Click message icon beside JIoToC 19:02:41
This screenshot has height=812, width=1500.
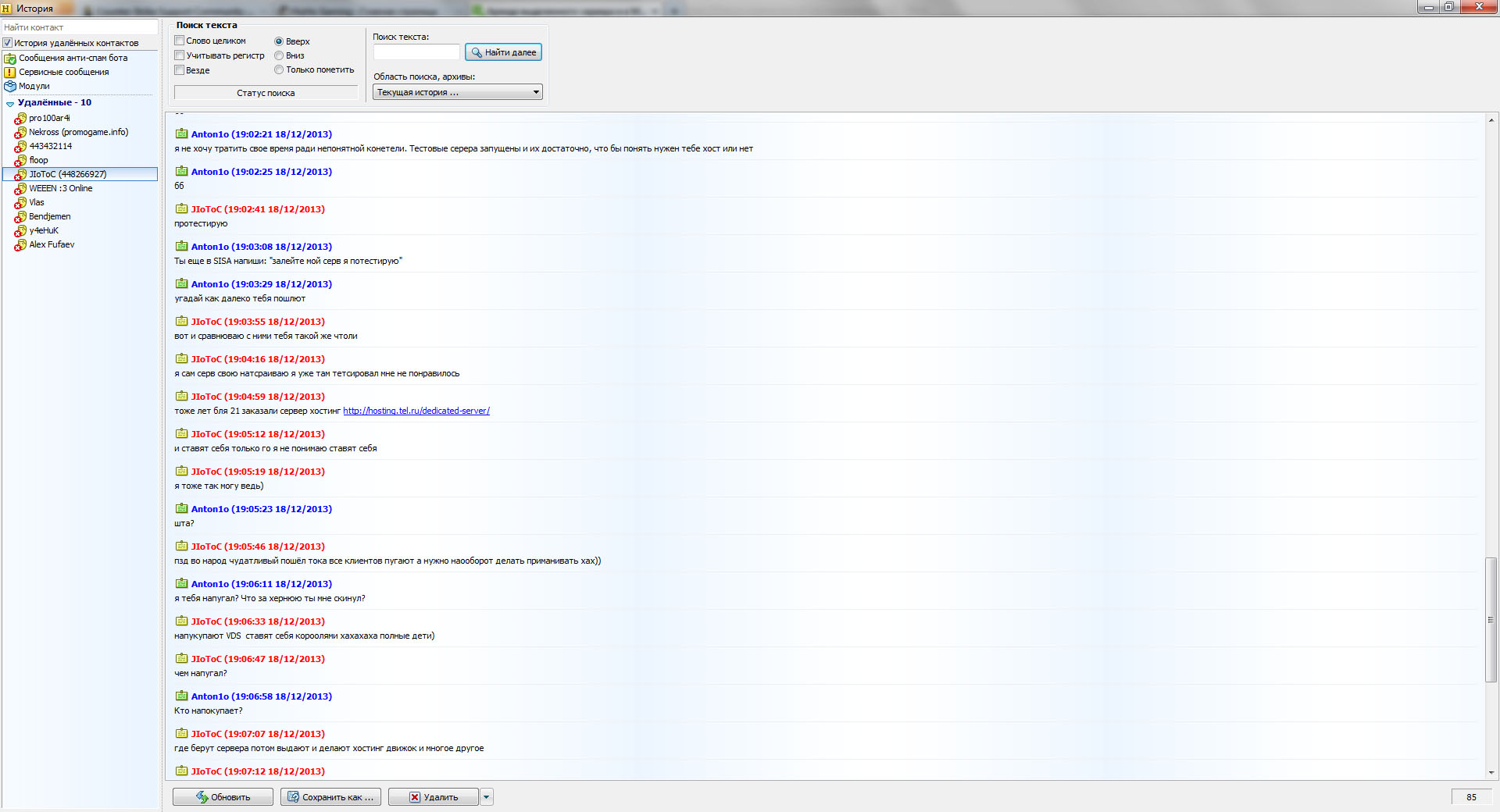coord(181,208)
